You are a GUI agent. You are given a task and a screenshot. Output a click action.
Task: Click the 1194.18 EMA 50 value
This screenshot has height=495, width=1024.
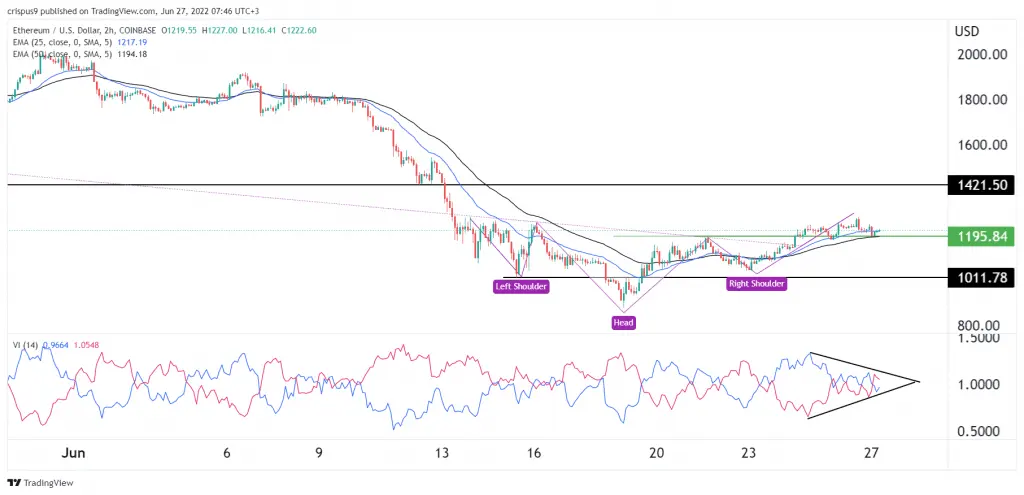point(133,54)
